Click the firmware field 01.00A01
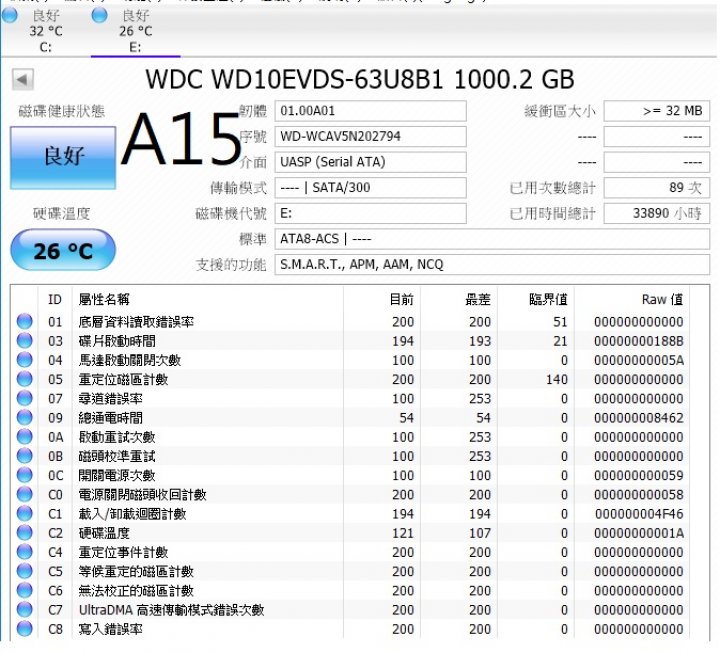The height and width of the screenshot is (653, 720). coord(371,111)
